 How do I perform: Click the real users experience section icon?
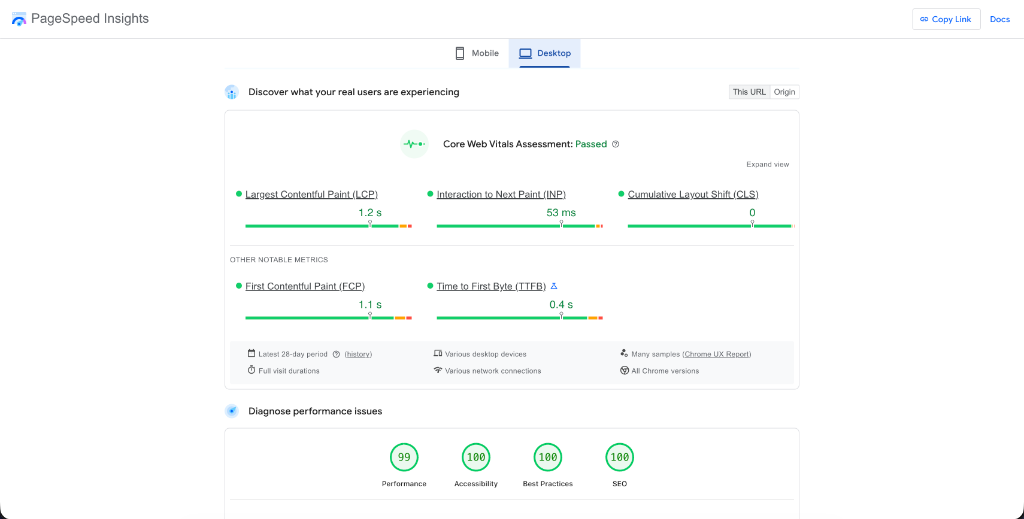(232, 92)
